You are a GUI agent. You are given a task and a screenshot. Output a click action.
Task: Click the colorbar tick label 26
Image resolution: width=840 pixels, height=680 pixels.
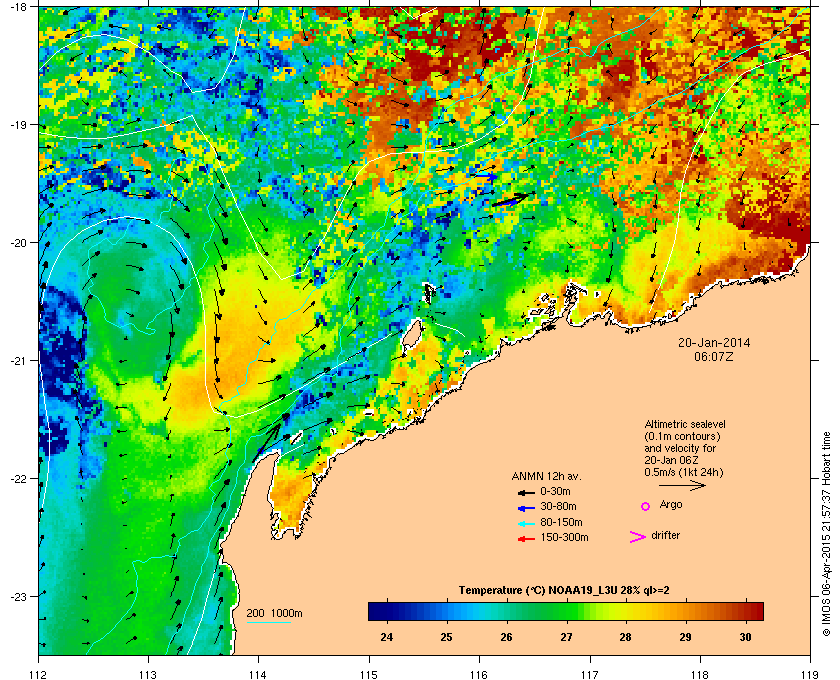pos(506,637)
